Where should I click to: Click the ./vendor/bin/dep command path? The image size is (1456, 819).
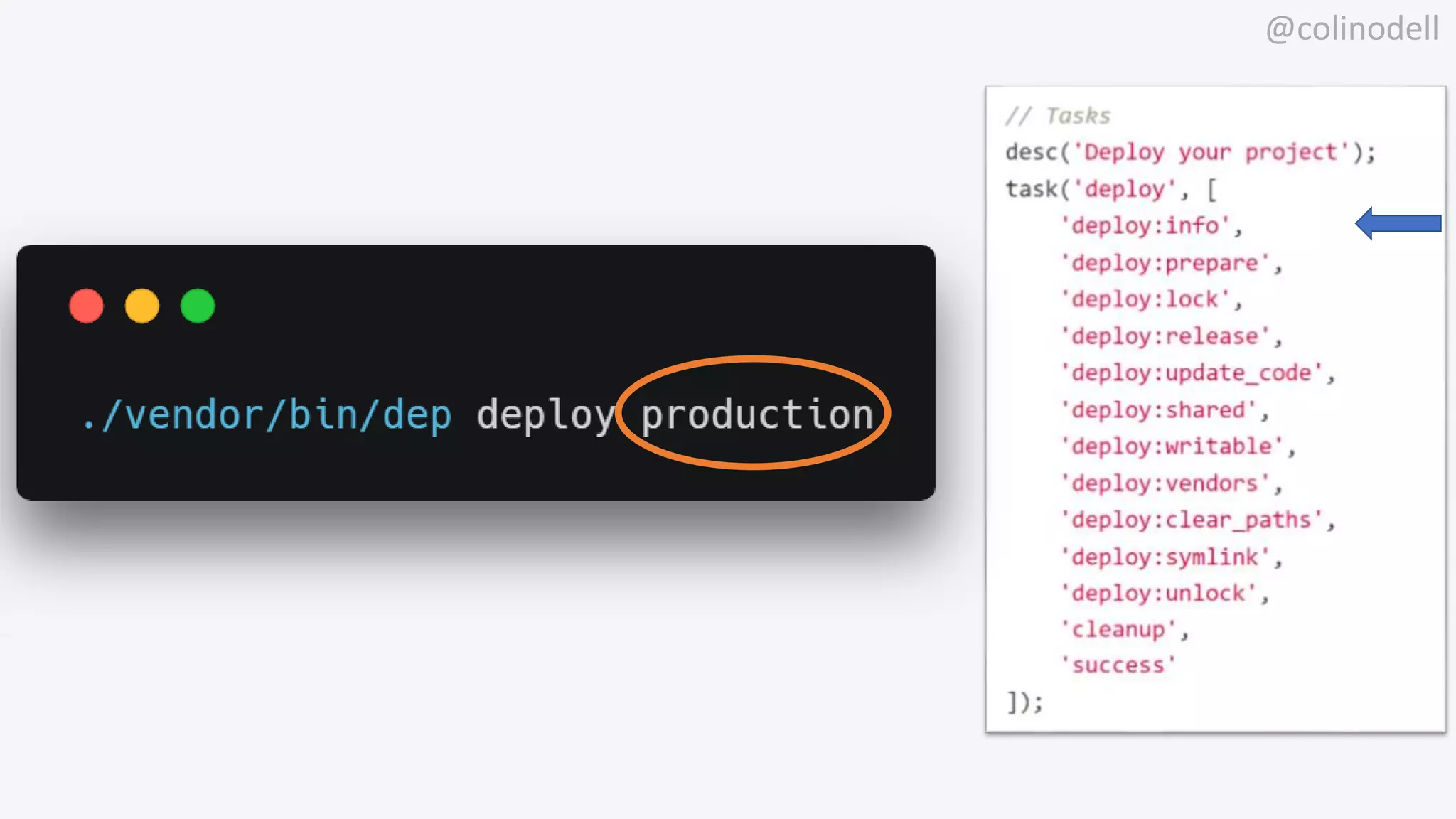267,414
